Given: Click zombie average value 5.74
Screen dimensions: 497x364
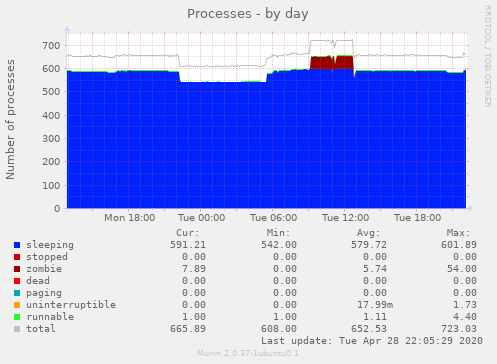Looking at the screenshot, I should 375,269.
